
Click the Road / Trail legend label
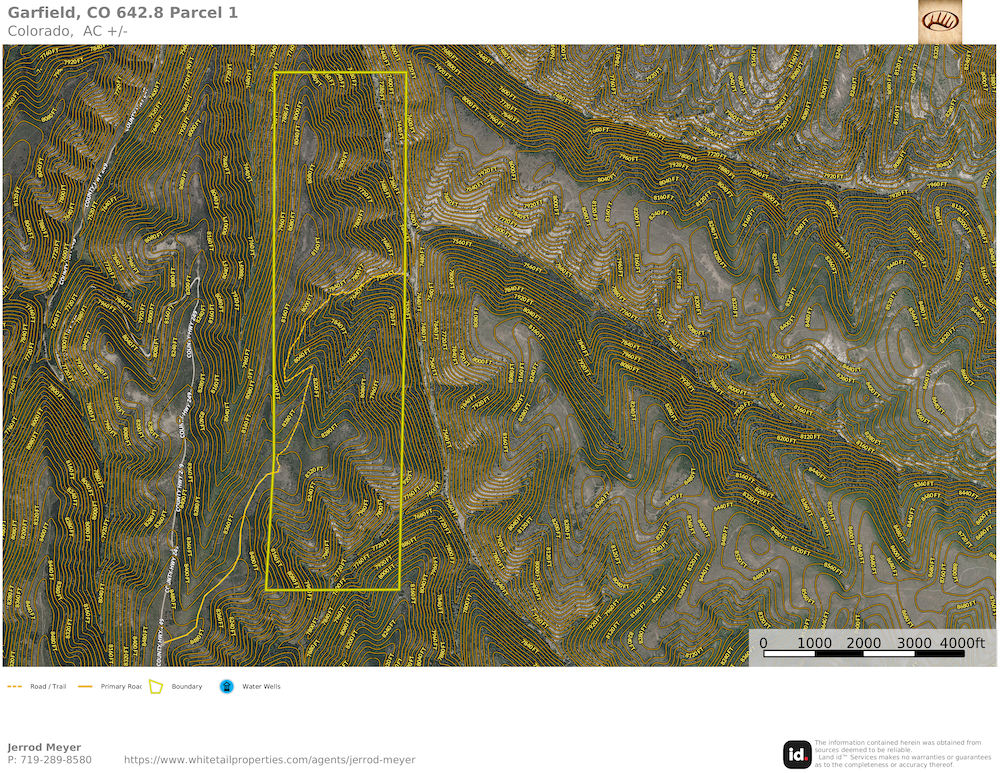(x=48, y=687)
